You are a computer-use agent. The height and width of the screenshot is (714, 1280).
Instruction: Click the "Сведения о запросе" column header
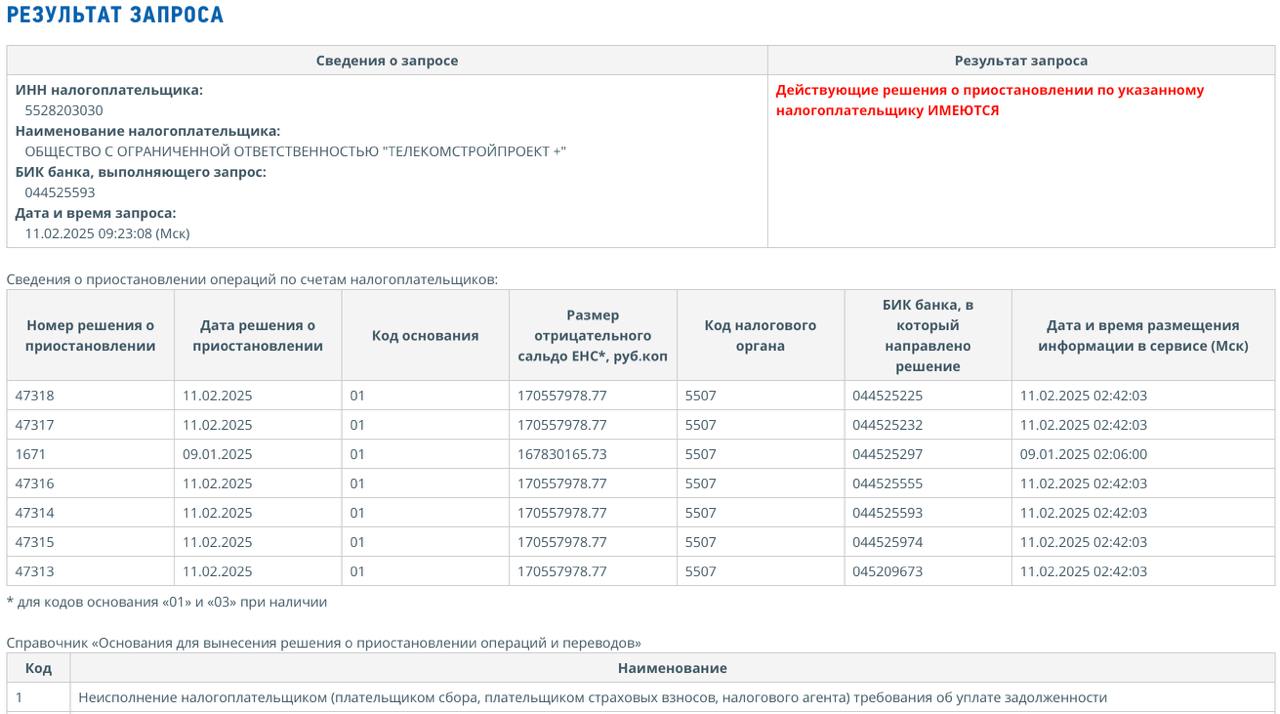[387, 61]
